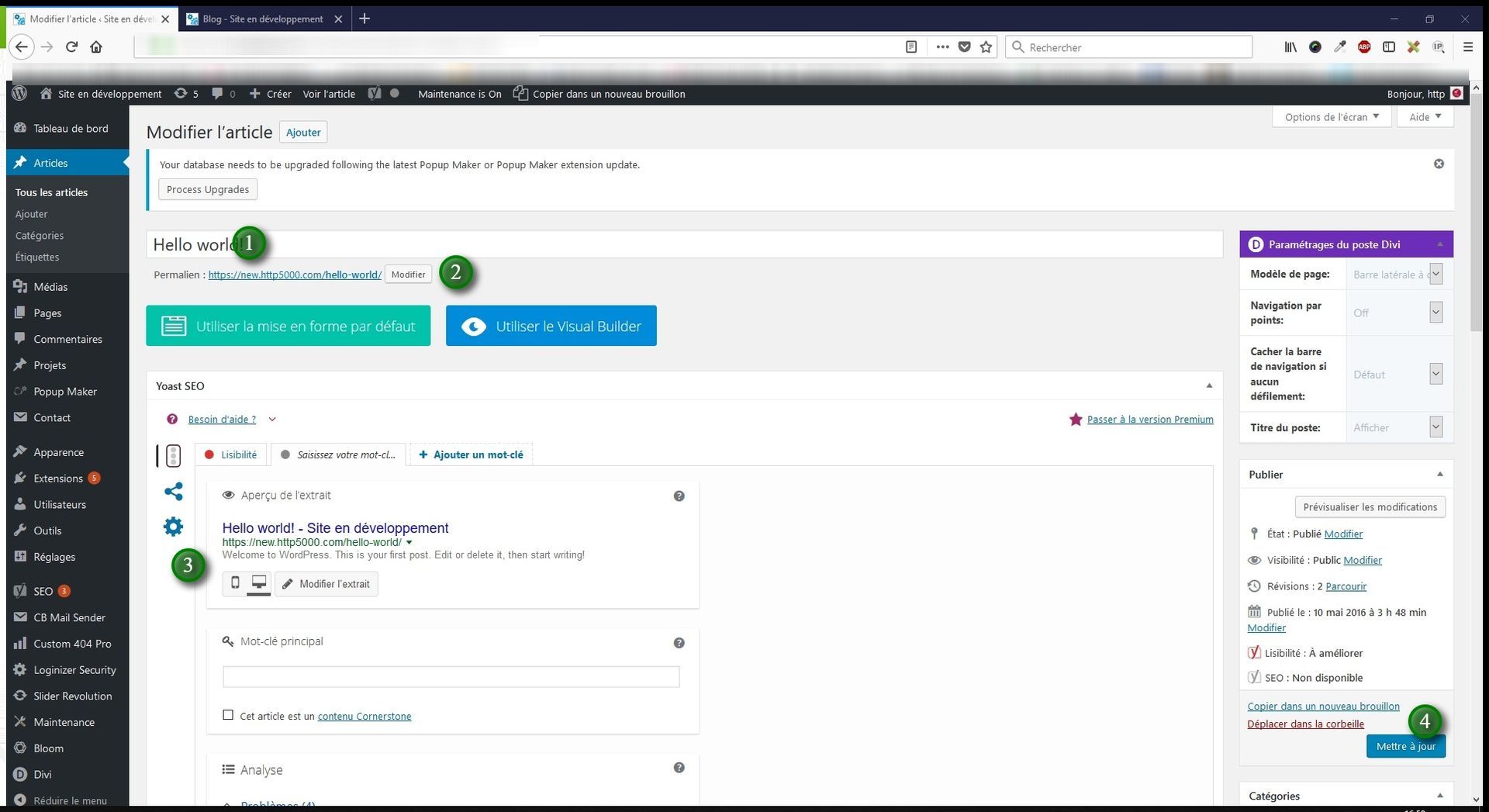Switch snippet preview to desktop view
1489x812 pixels.
[x=259, y=583]
